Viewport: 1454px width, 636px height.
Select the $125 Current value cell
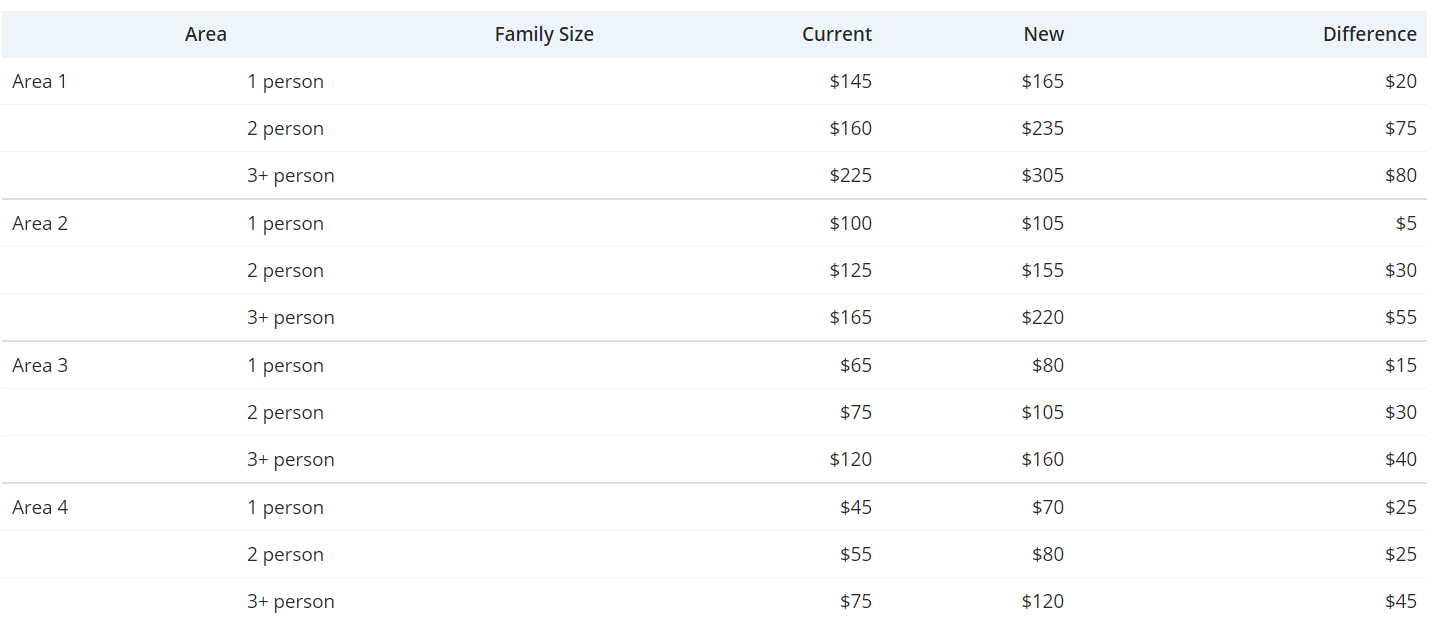point(850,270)
